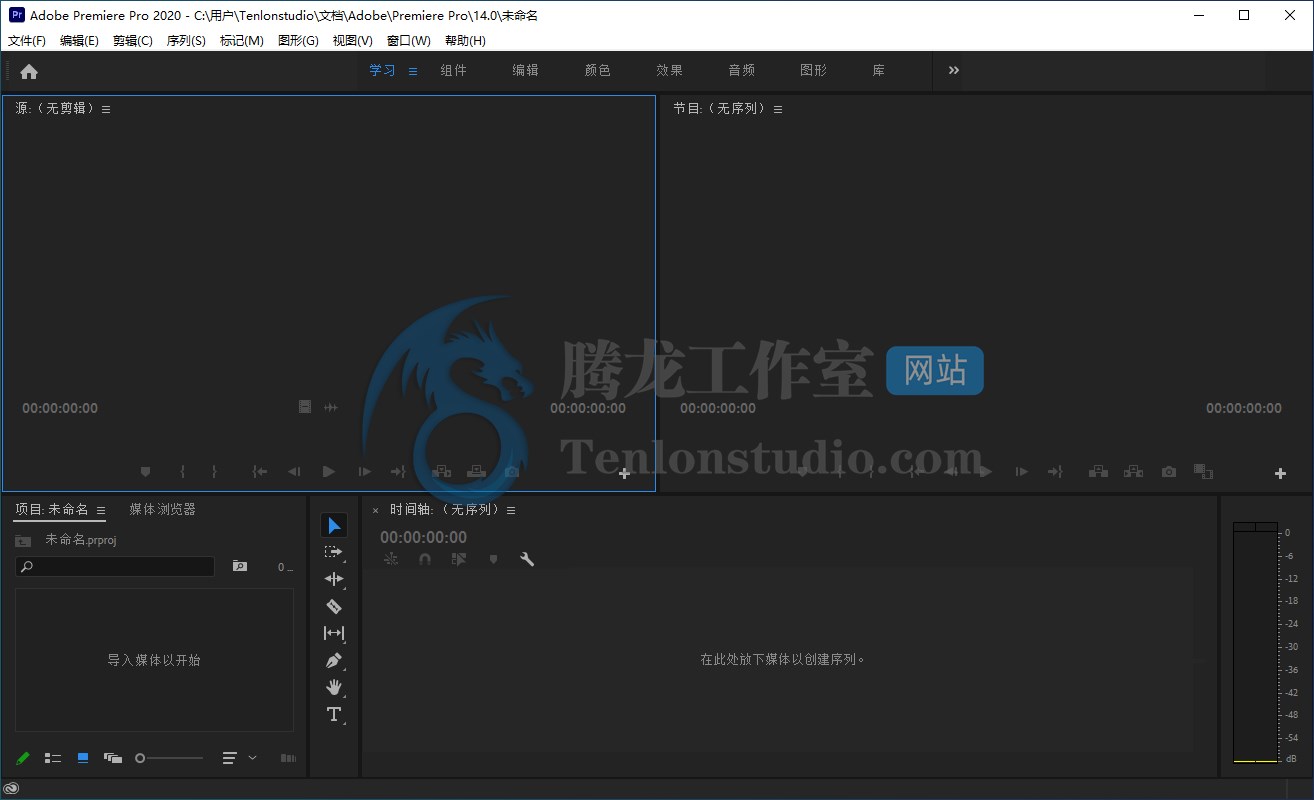1314x800 pixels.
Task: Step forward one frame in Program monitor
Action: pos(1021,472)
